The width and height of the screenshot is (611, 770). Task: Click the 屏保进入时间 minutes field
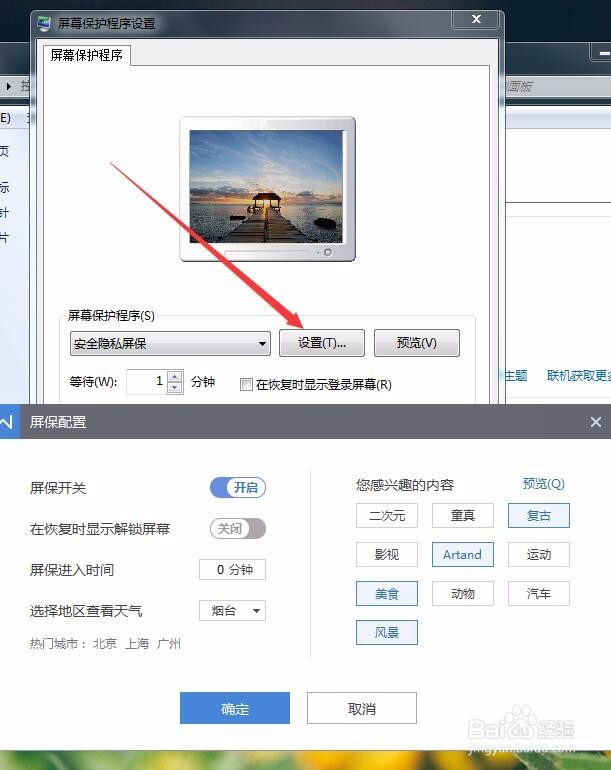(232, 570)
